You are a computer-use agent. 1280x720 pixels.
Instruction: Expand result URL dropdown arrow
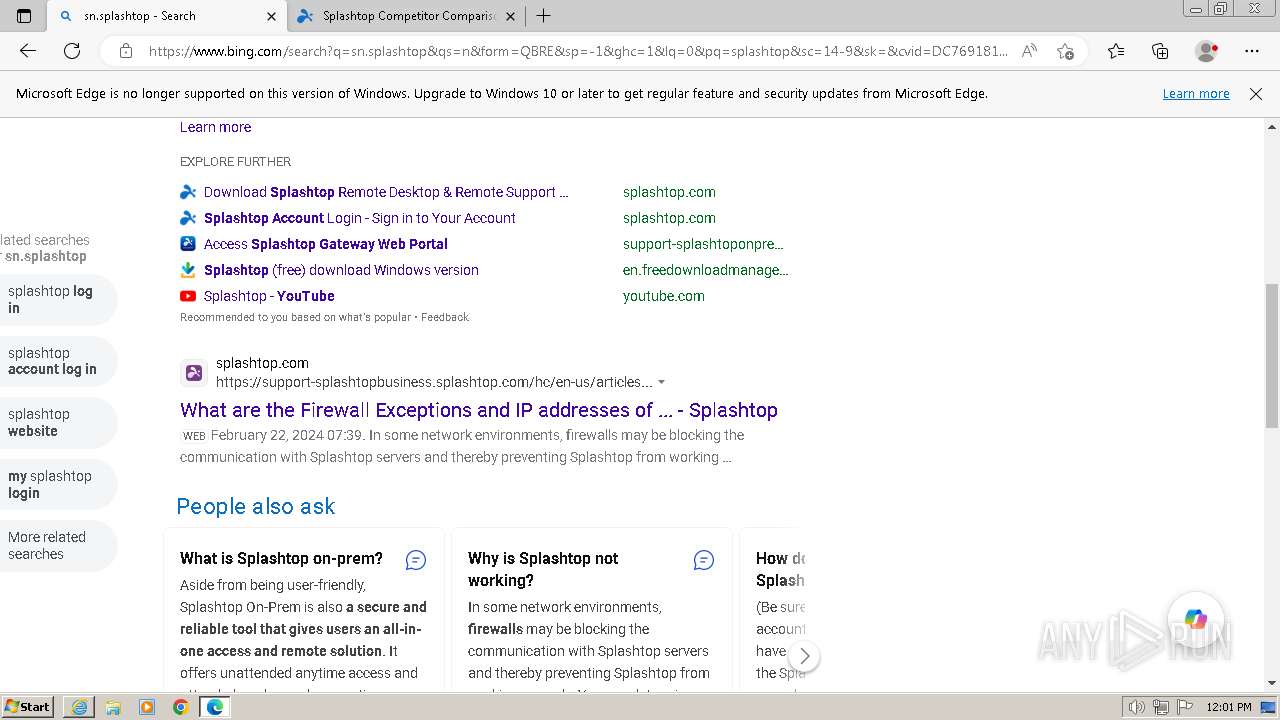[661, 382]
